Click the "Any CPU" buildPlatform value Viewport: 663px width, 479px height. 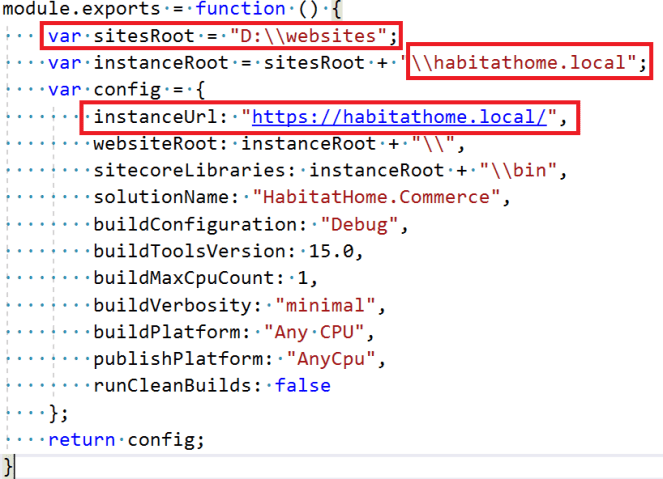pyautogui.click(x=313, y=331)
